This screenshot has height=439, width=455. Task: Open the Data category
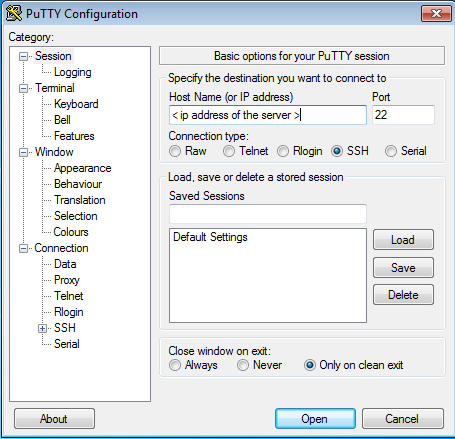point(65,264)
